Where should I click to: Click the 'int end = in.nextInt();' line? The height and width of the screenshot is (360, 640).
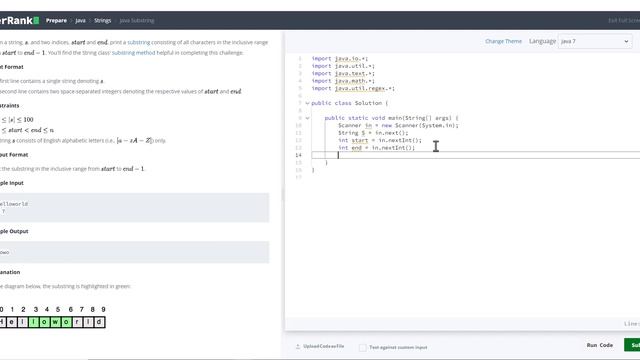[376, 148]
